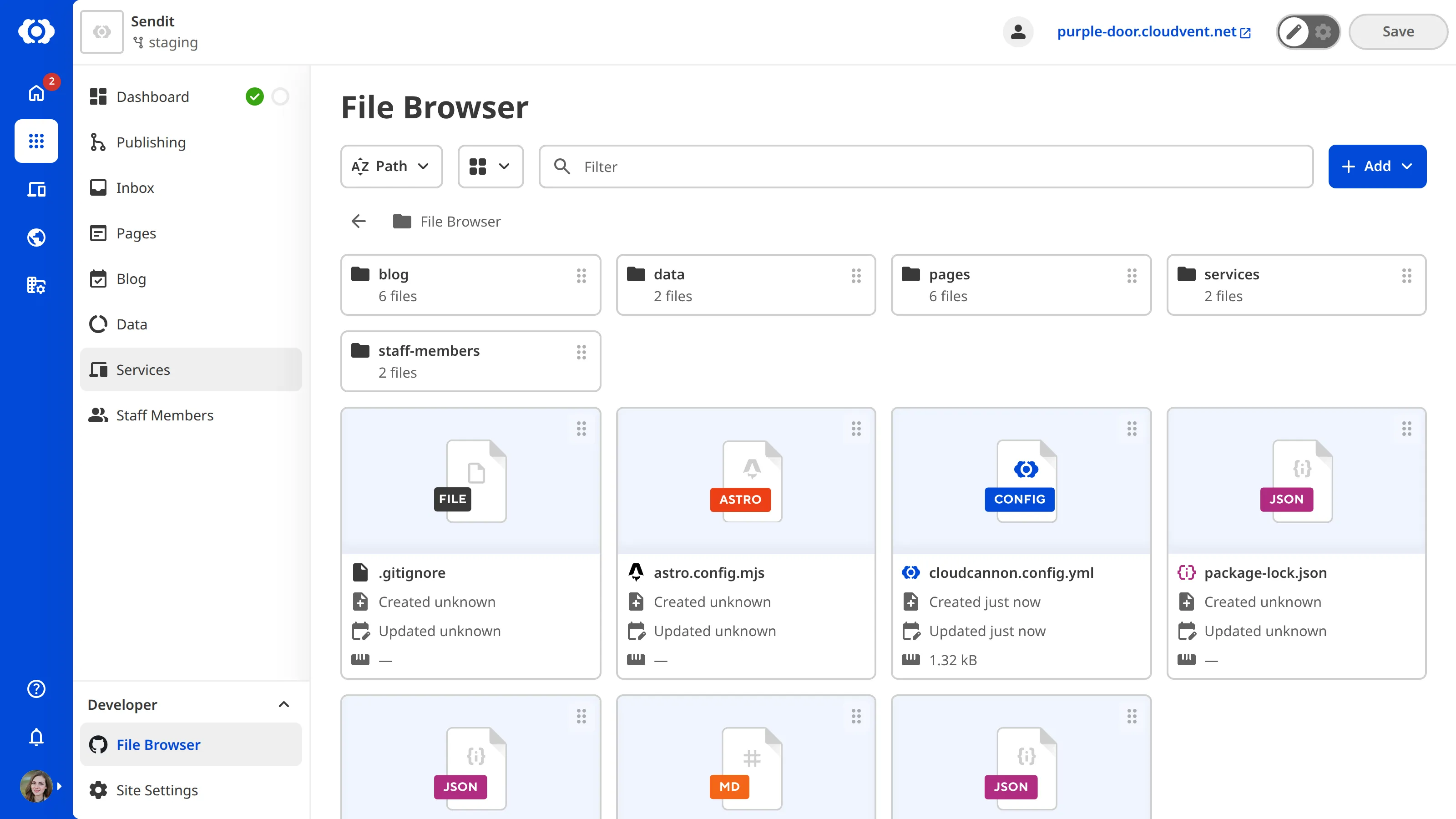This screenshot has height=819, width=1456.
Task: Open the MD file thumbnail in bottom row
Action: [x=746, y=758]
